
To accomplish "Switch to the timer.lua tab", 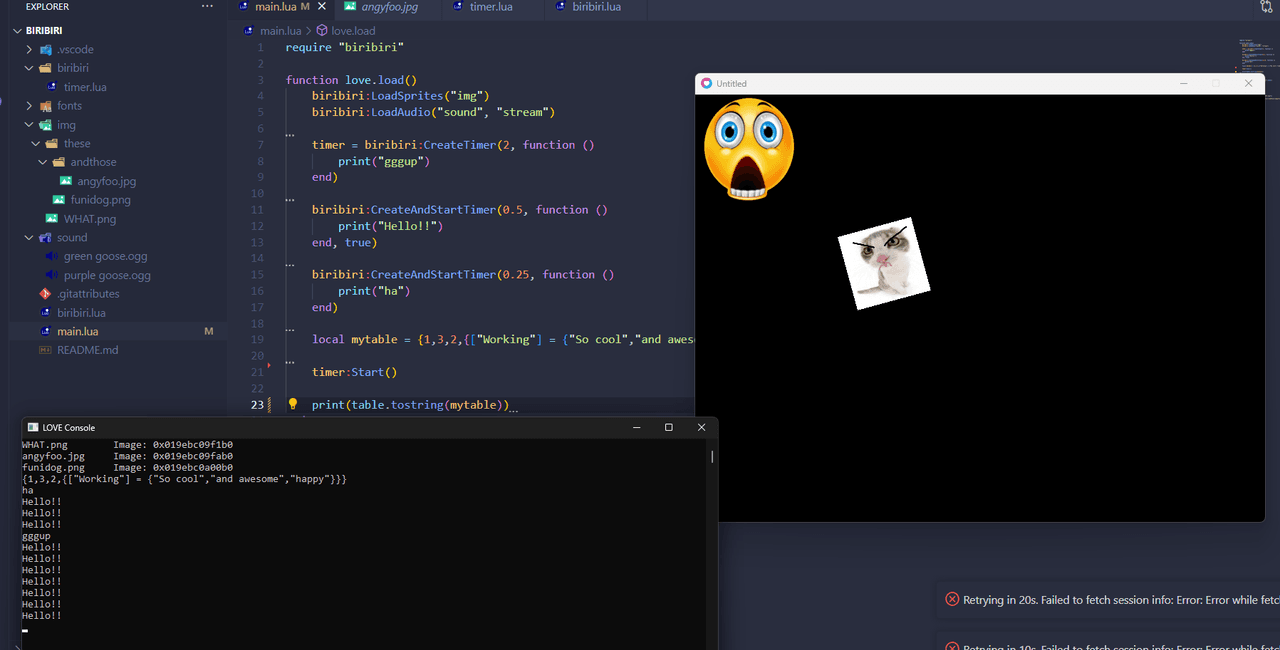I will point(490,7).
